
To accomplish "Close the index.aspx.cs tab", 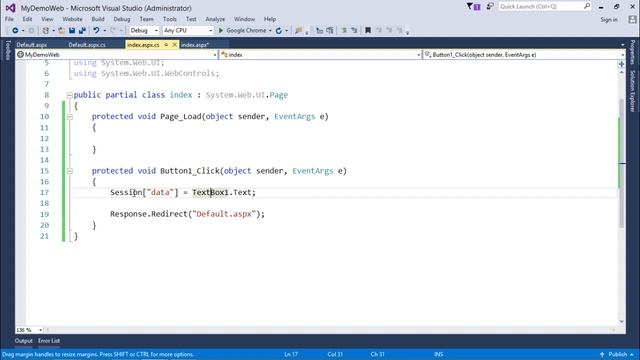I will tap(175, 44).
